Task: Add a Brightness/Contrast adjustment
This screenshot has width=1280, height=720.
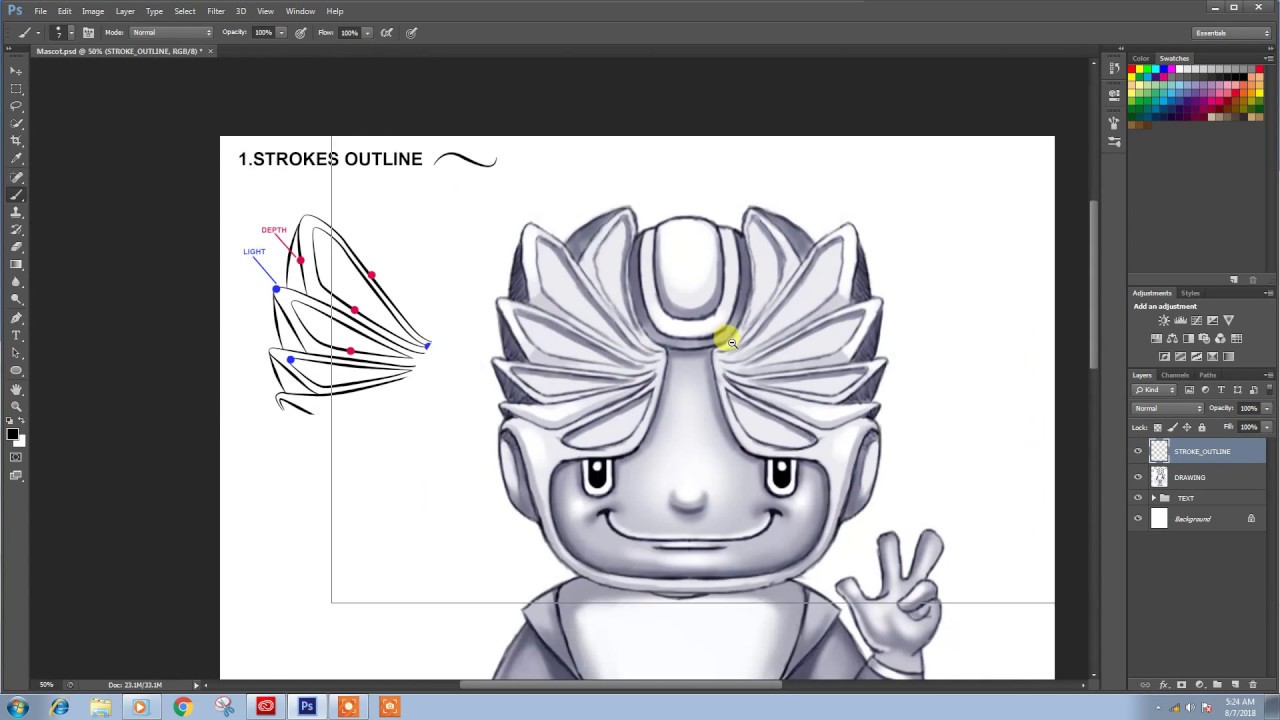Action: pos(1164,321)
